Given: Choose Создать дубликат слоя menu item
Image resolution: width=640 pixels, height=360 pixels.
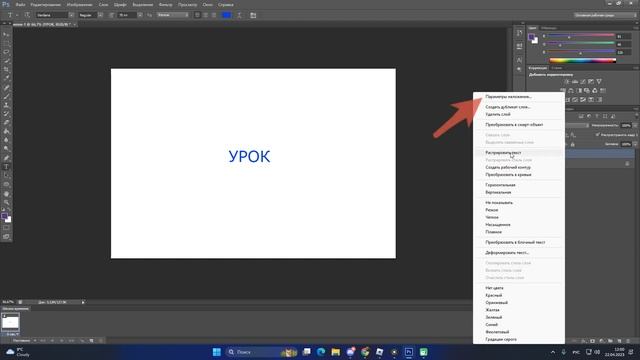Looking at the screenshot, I should [x=508, y=107].
